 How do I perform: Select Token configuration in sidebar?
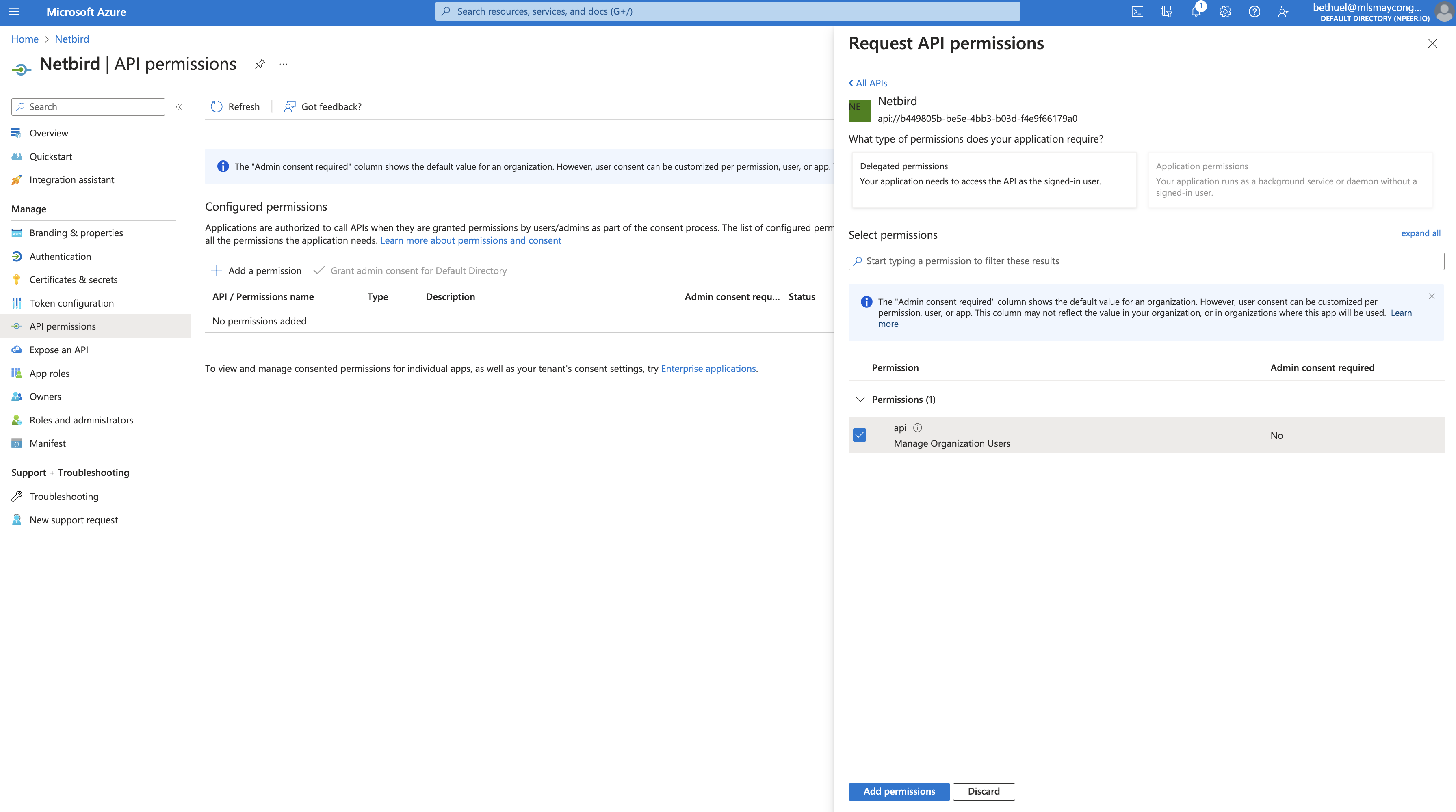point(71,302)
